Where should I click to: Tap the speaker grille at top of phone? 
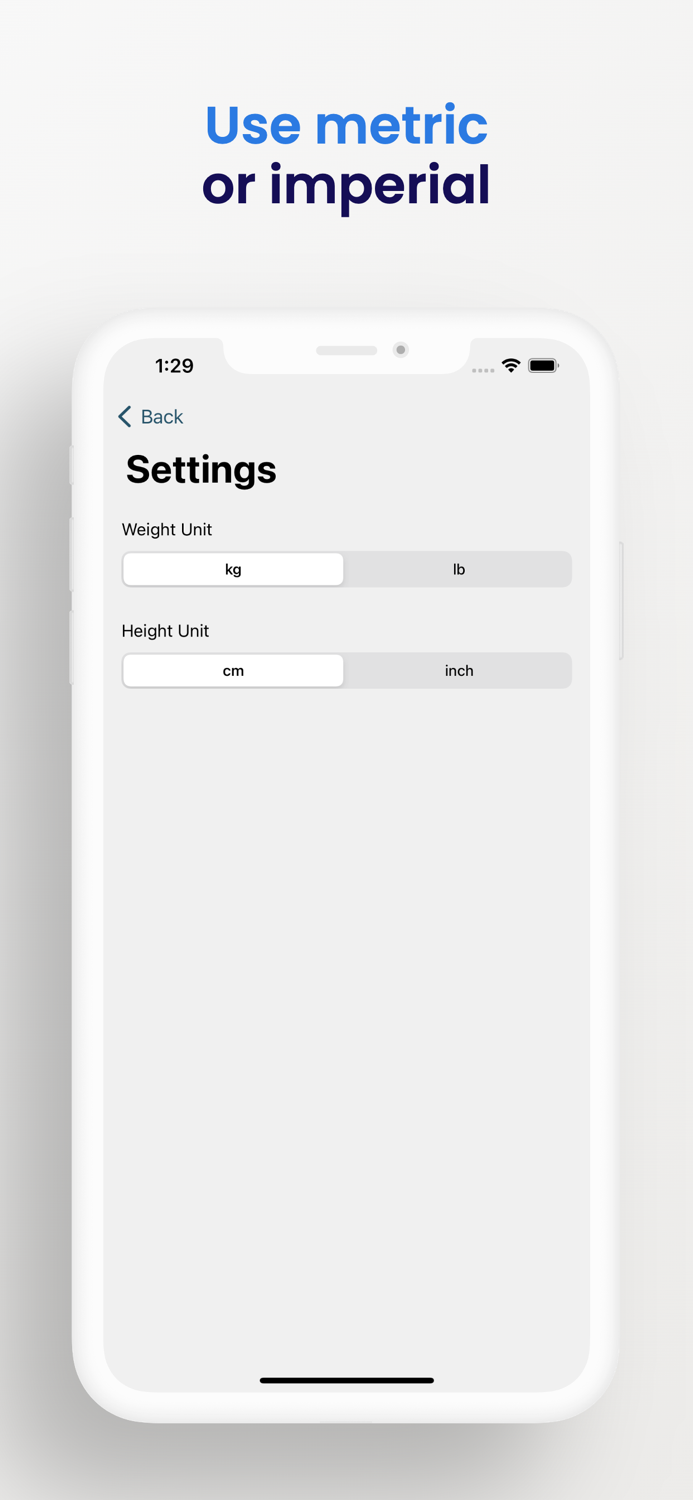pyautogui.click(x=346, y=350)
